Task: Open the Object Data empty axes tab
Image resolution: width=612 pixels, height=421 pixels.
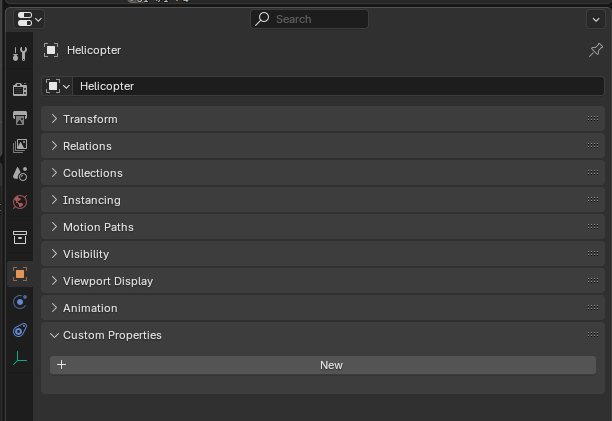Action: point(20,358)
